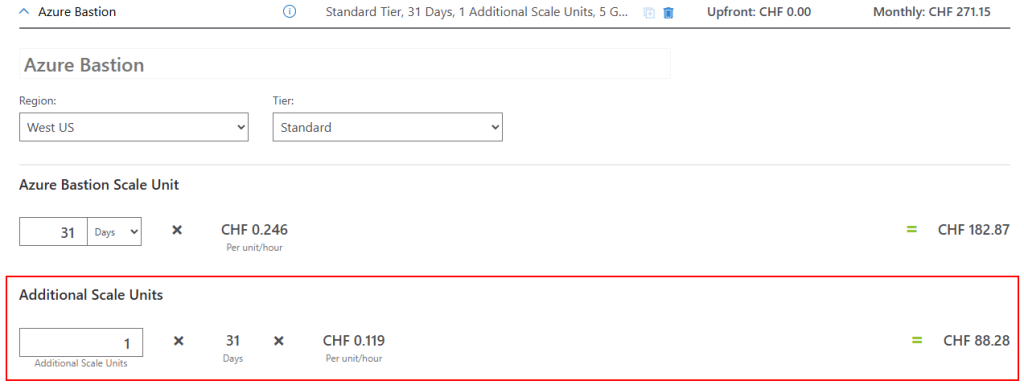Open the Azure Bastion info icon

[x=289, y=12]
